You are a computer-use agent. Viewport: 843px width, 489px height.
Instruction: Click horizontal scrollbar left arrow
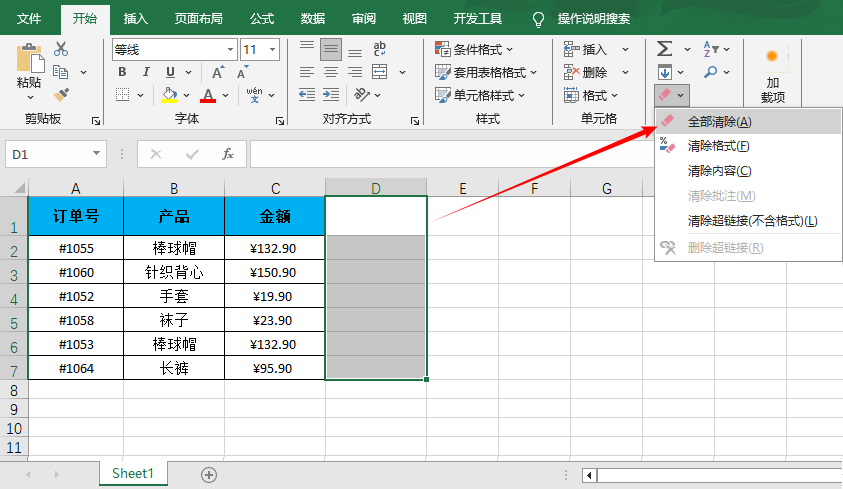click(x=589, y=475)
